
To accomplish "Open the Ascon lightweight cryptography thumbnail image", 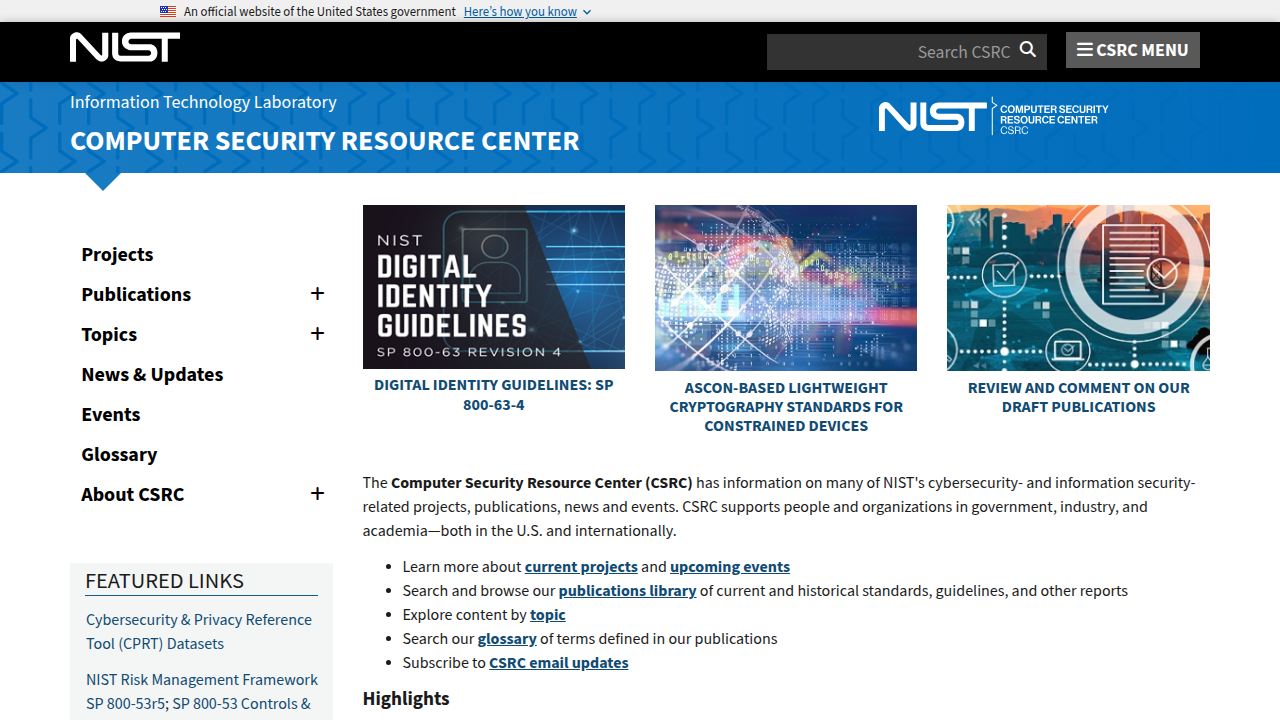I will pos(786,288).
